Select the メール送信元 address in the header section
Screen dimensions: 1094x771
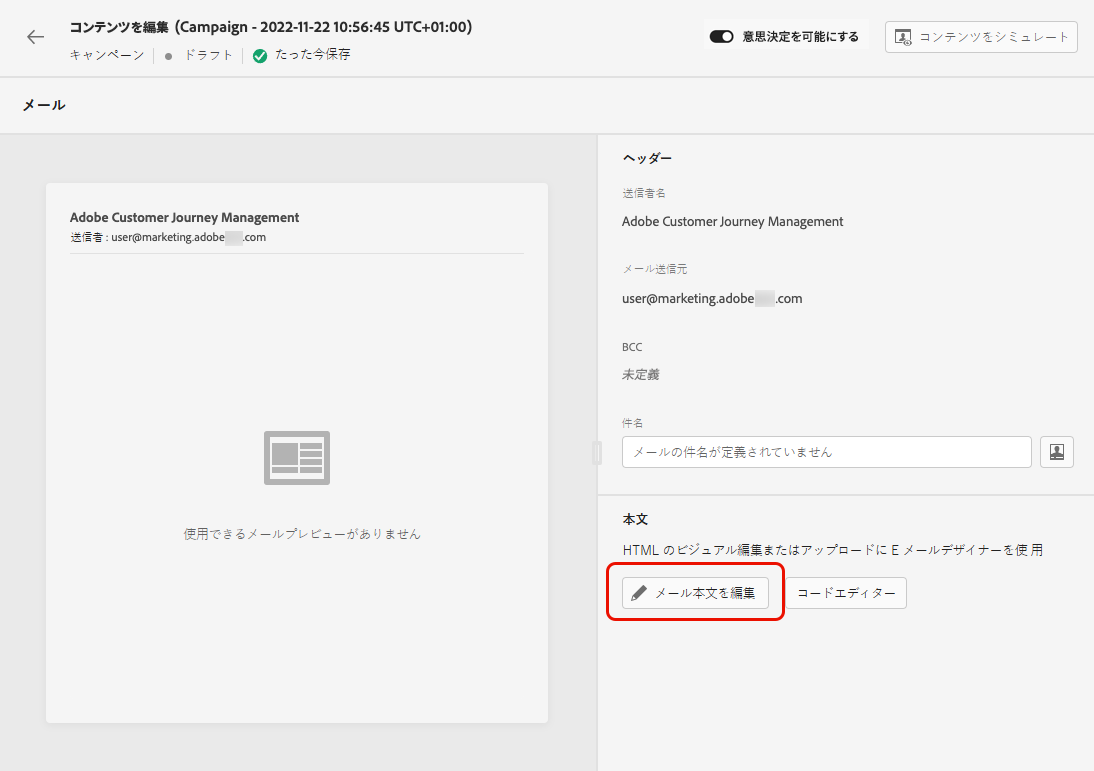(712, 299)
